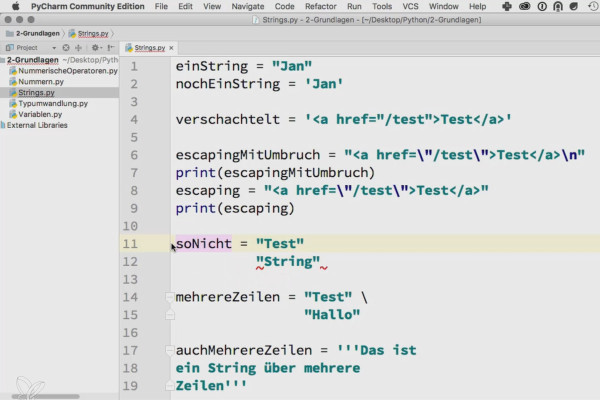Toggle code fold marker at line 14
The image size is (600, 400).
170,297
